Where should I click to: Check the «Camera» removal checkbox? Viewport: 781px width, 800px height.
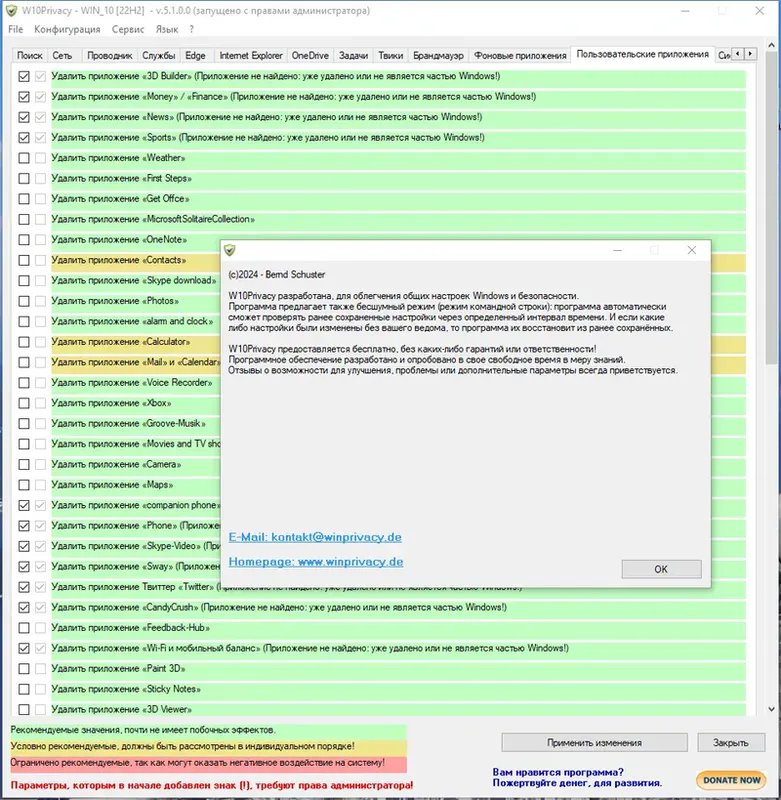tap(24, 464)
